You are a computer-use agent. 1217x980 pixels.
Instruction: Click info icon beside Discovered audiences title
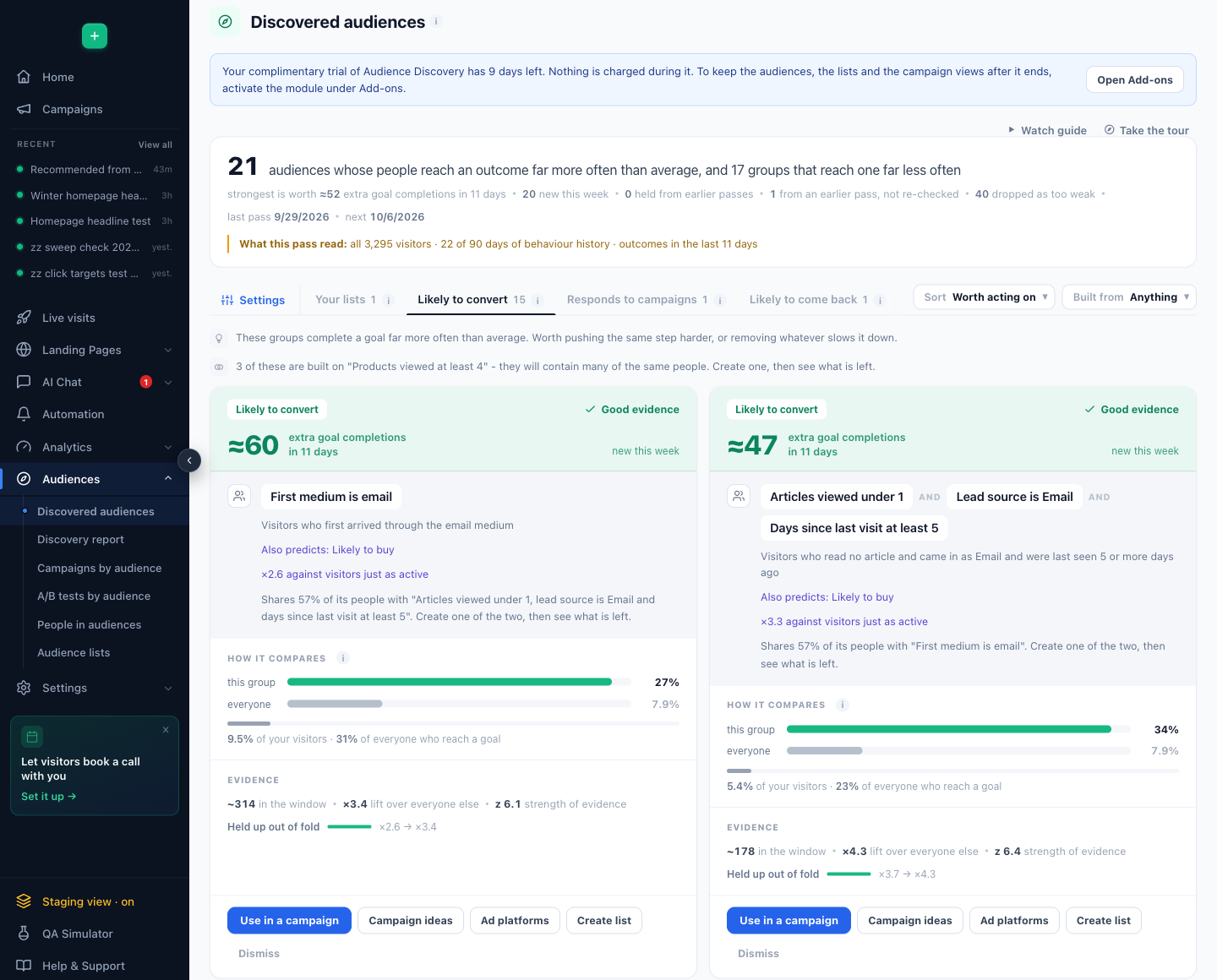(x=436, y=22)
